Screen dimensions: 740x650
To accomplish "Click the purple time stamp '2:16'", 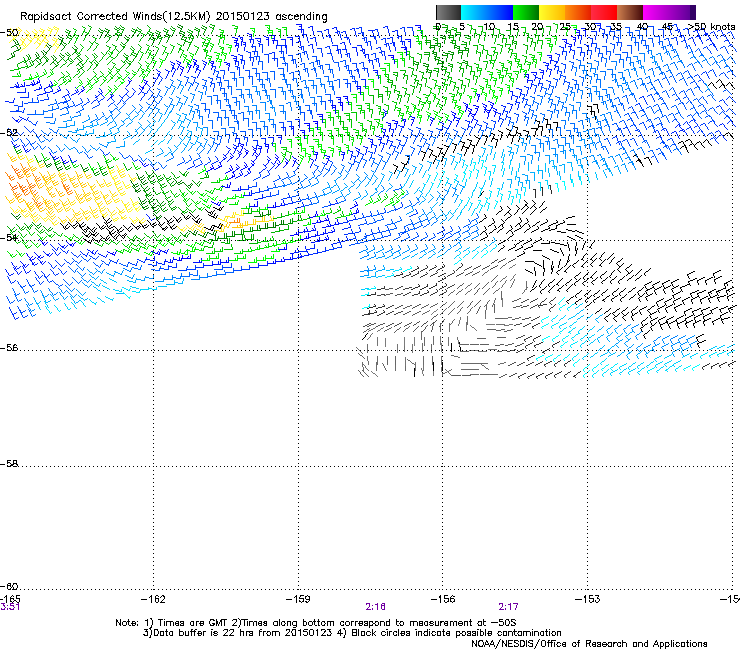I will [375, 607].
